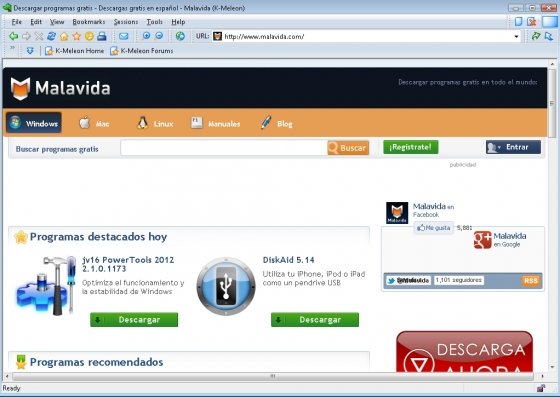Expand hidden toolbar chevron », left
Screen dimensions: 560x397
12,48
